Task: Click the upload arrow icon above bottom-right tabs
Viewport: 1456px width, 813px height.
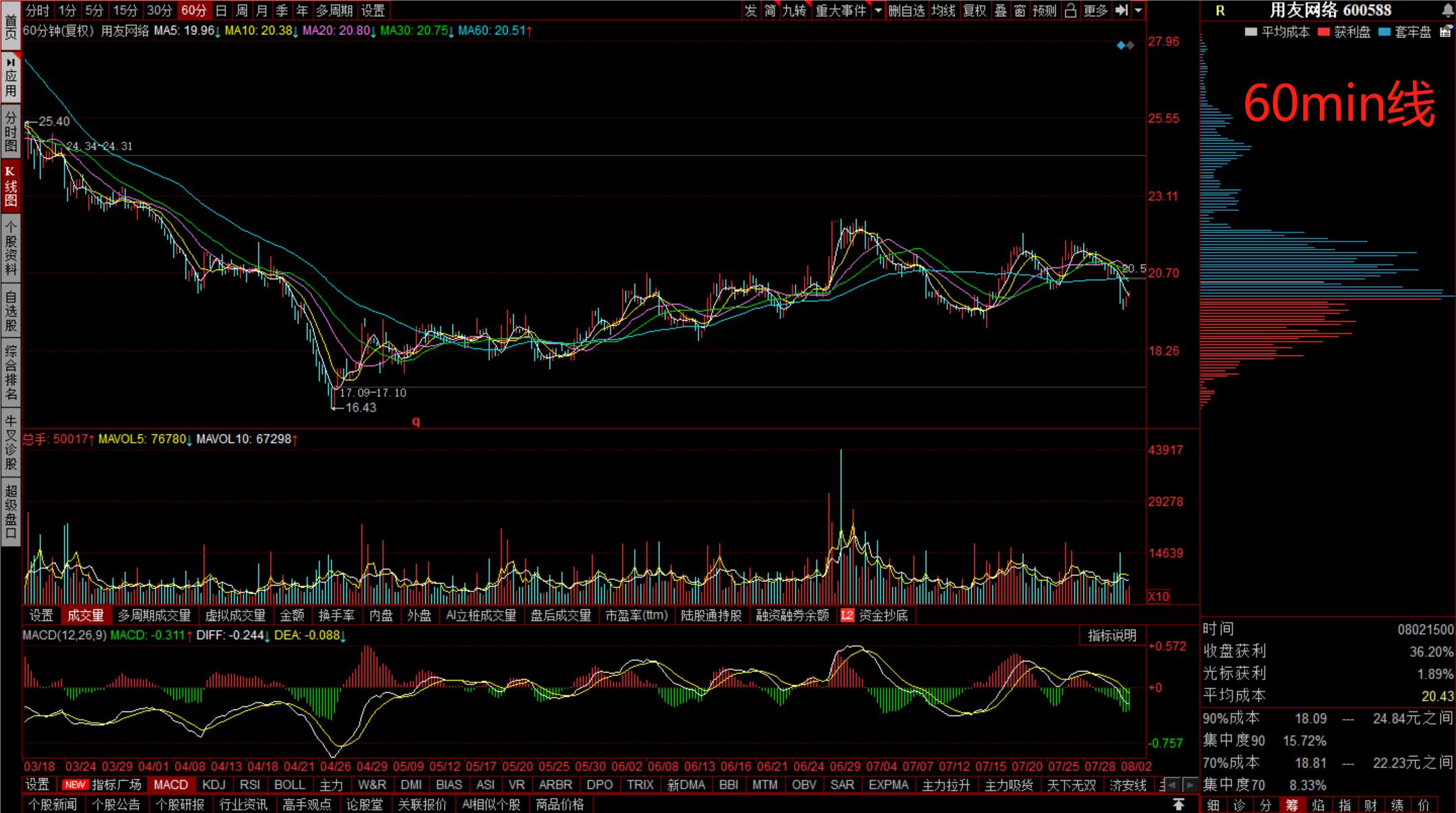Action: [1178, 804]
